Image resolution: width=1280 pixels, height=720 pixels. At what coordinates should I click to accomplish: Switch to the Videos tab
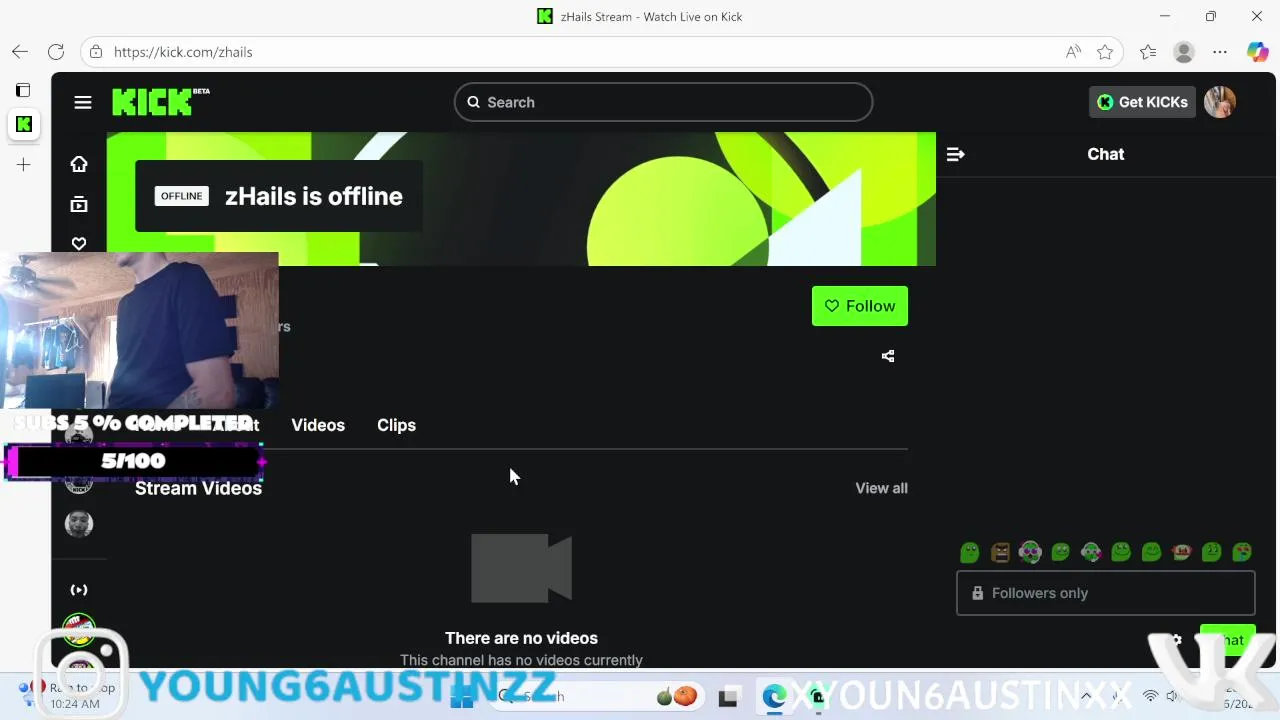pyautogui.click(x=318, y=425)
